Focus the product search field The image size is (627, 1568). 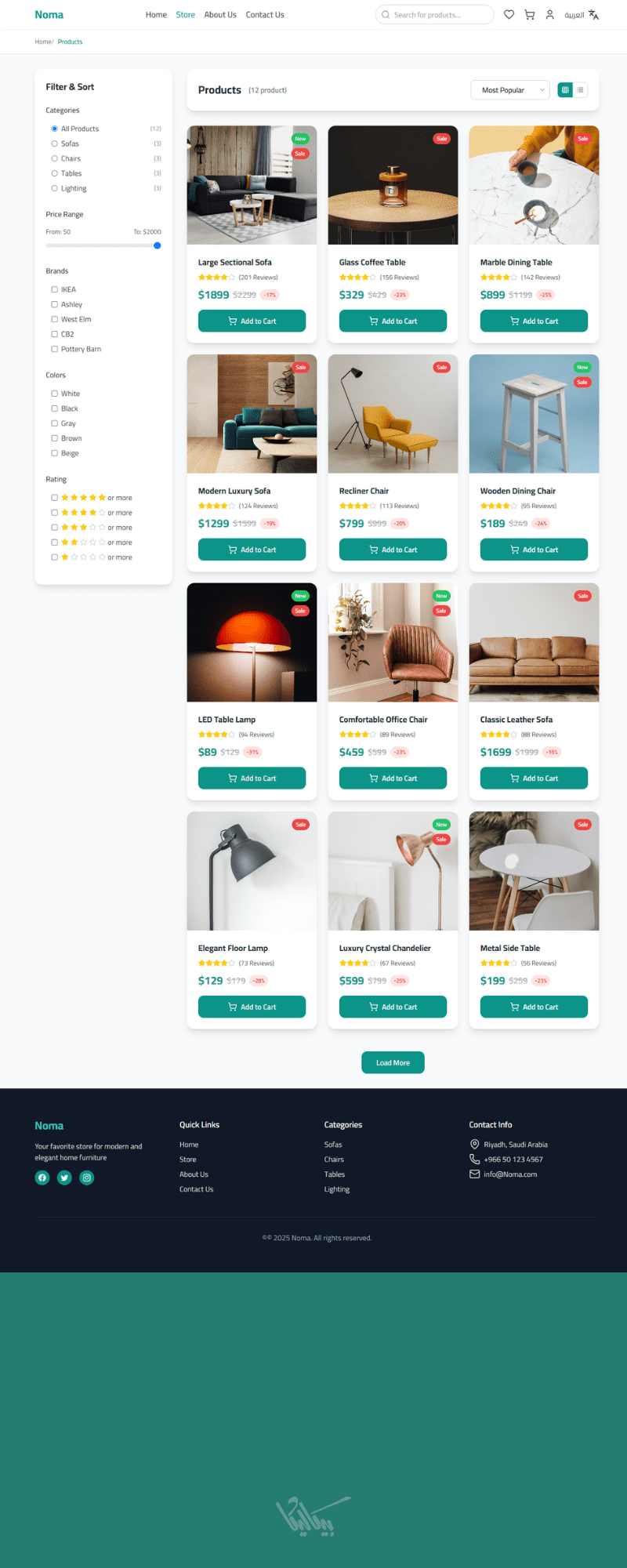click(435, 15)
